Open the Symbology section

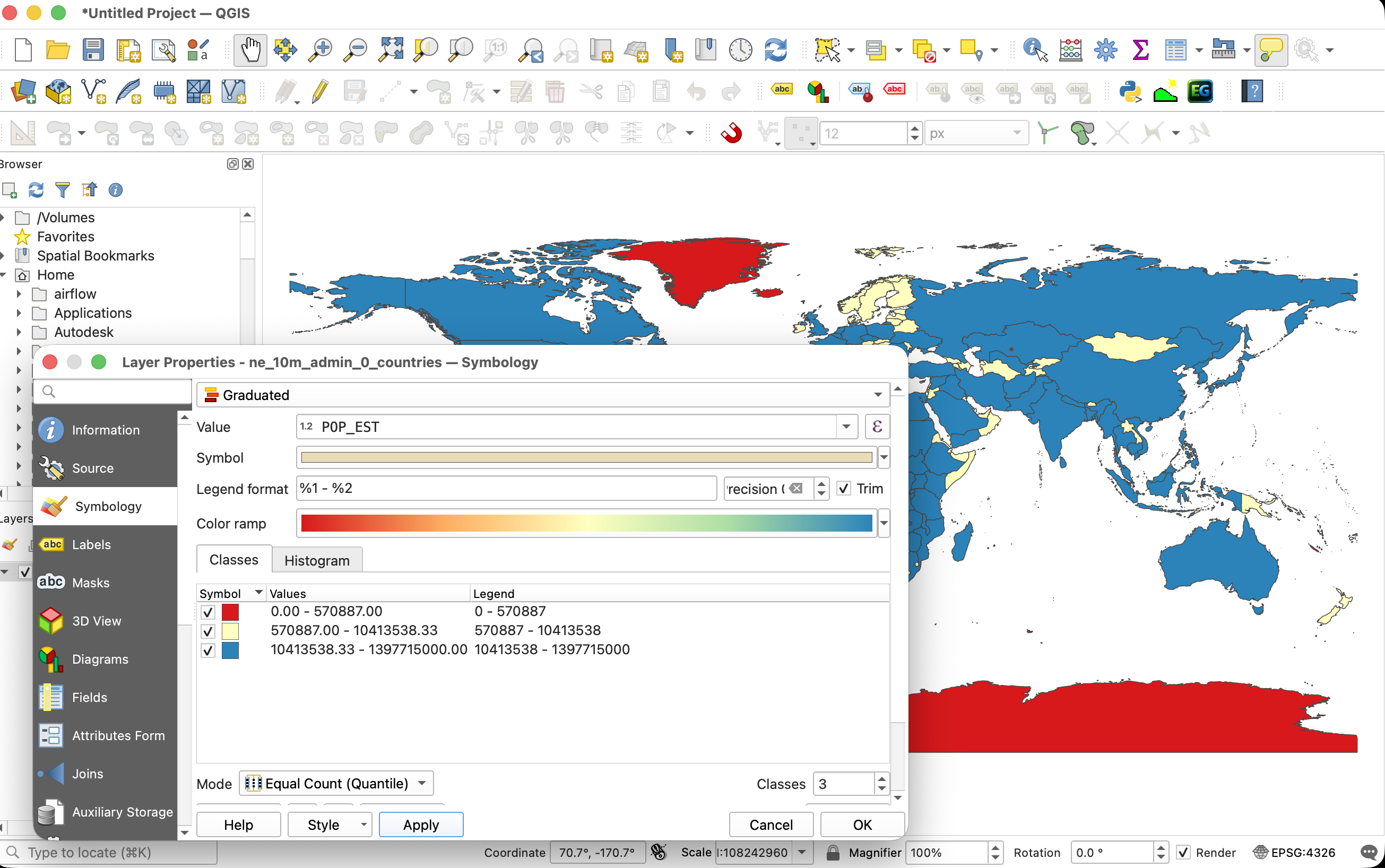[105, 506]
